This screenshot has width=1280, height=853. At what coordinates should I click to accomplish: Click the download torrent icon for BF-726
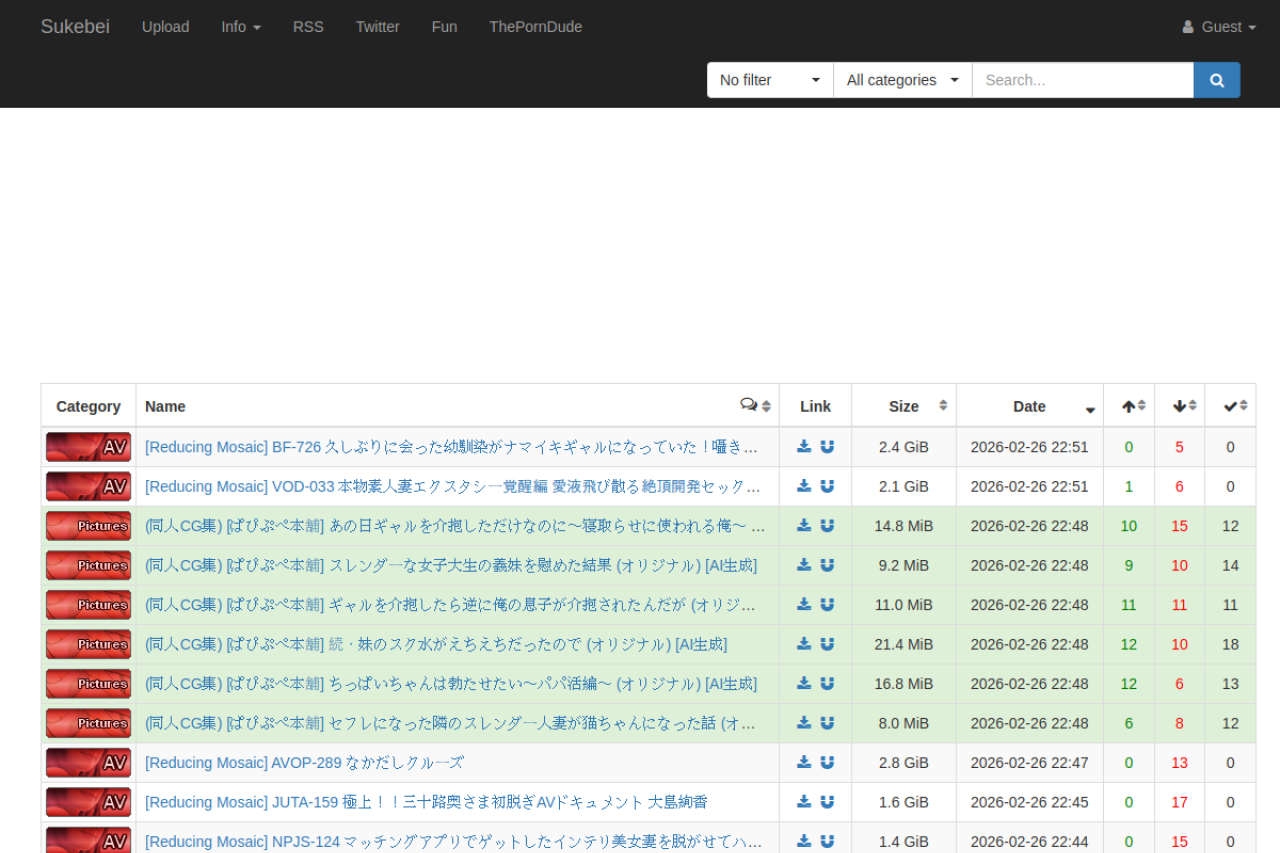click(x=803, y=447)
